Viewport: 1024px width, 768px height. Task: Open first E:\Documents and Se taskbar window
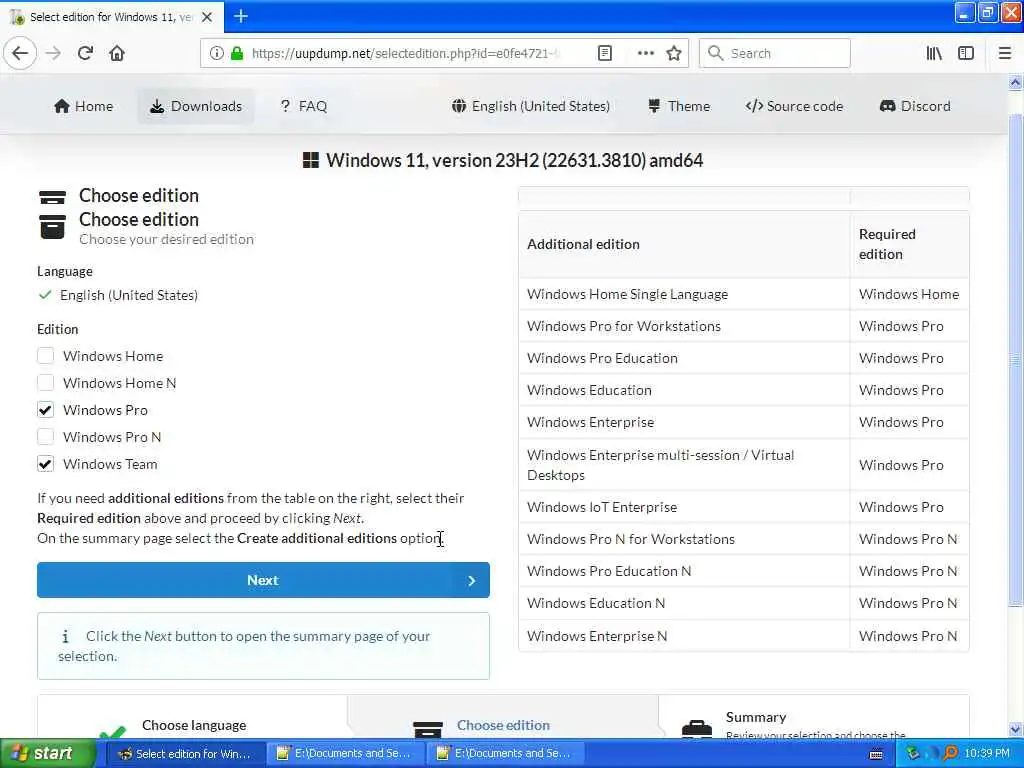pyautogui.click(x=345, y=754)
